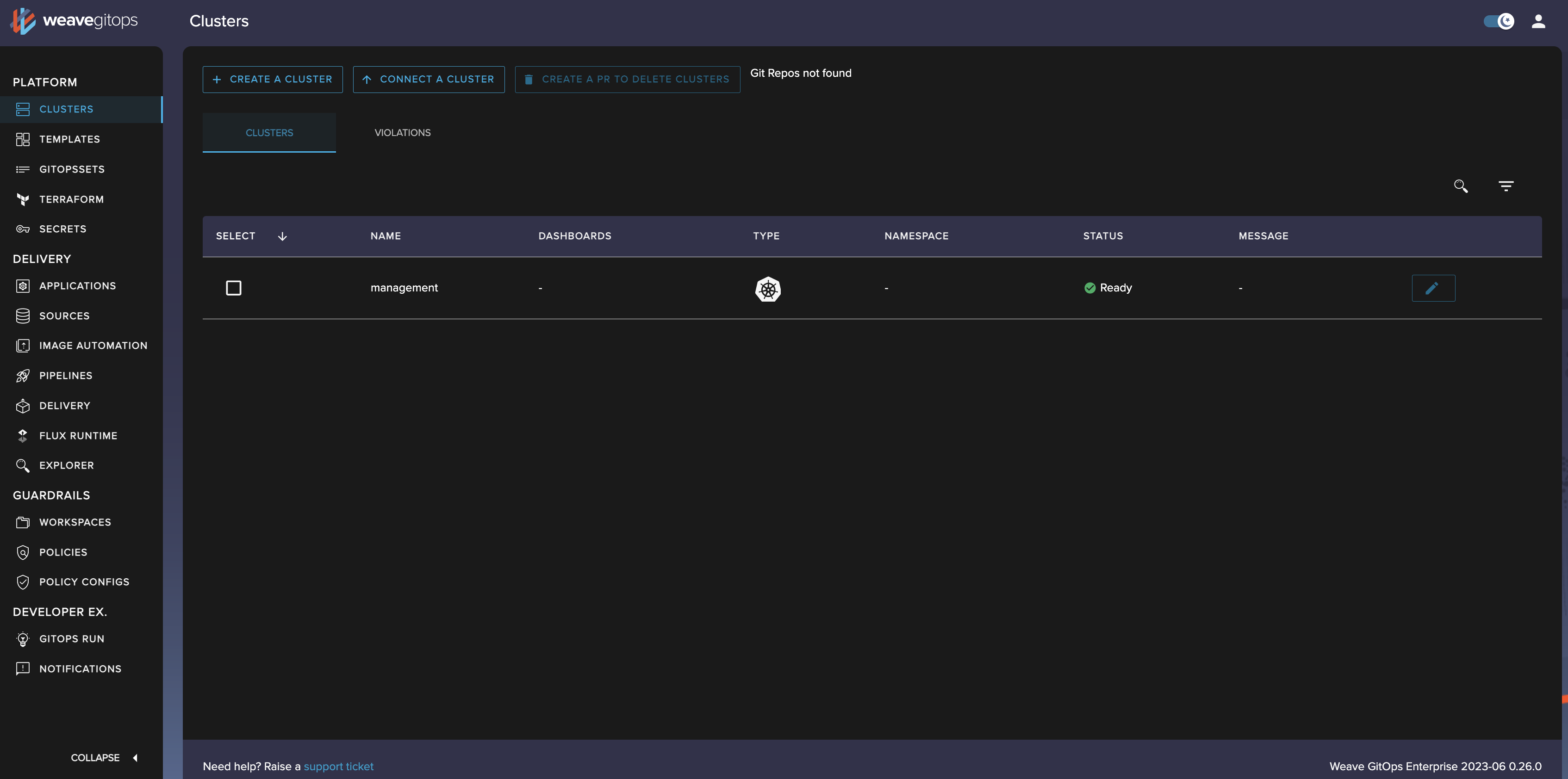
Task: Click the support ticket link
Action: click(338, 766)
